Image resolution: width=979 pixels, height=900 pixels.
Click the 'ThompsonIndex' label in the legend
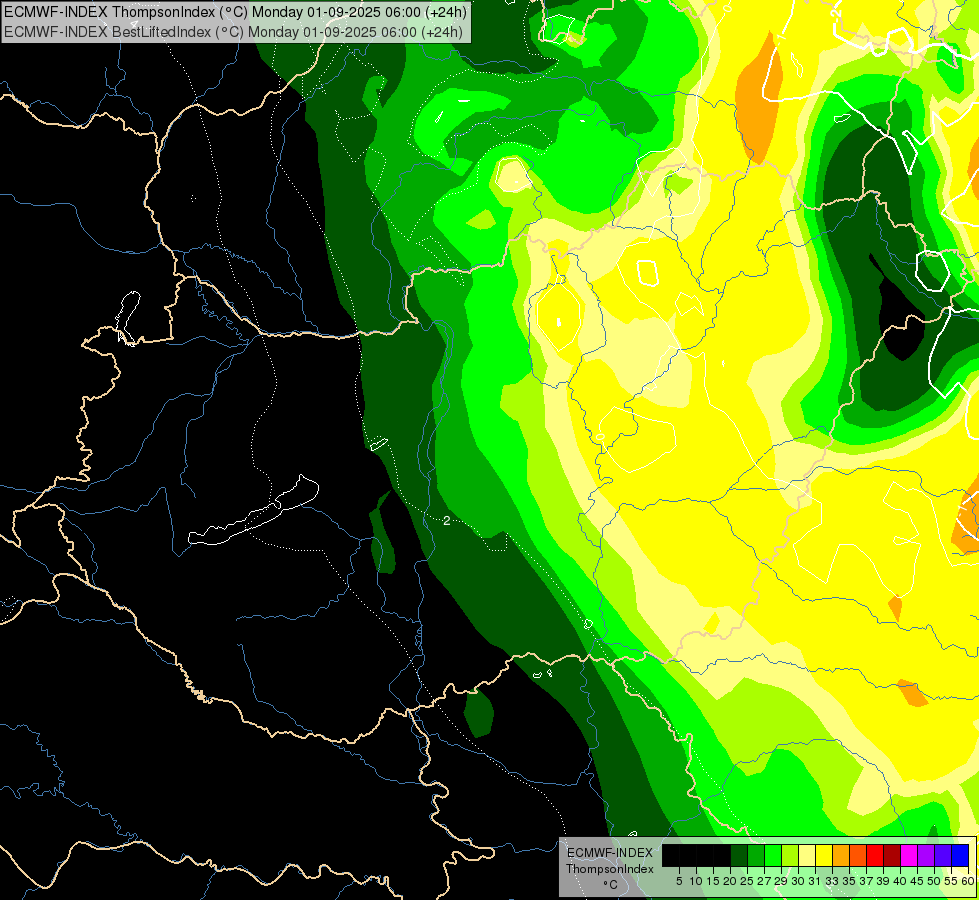[610, 869]
